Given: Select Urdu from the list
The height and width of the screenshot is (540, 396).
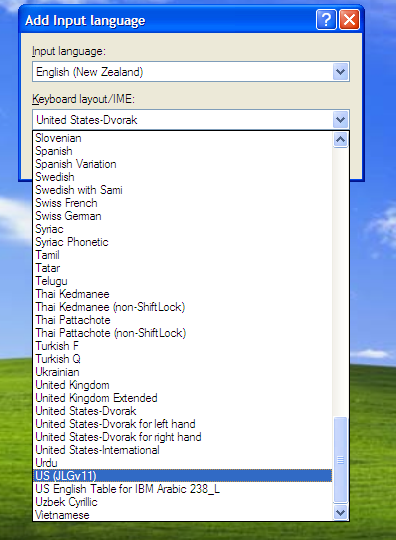Looking at the screenshot, I should click(x=183, y=463).
